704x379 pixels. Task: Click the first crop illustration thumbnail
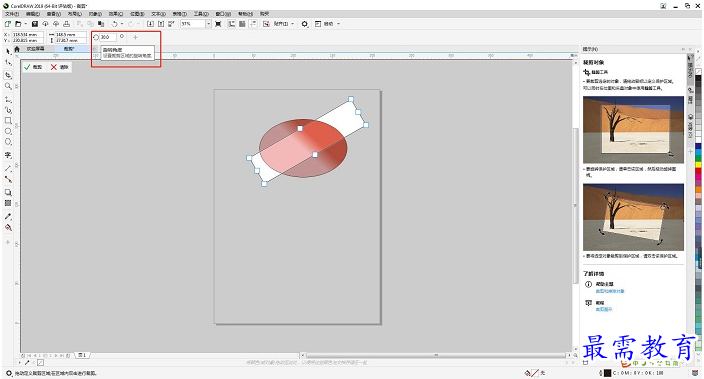633,130
